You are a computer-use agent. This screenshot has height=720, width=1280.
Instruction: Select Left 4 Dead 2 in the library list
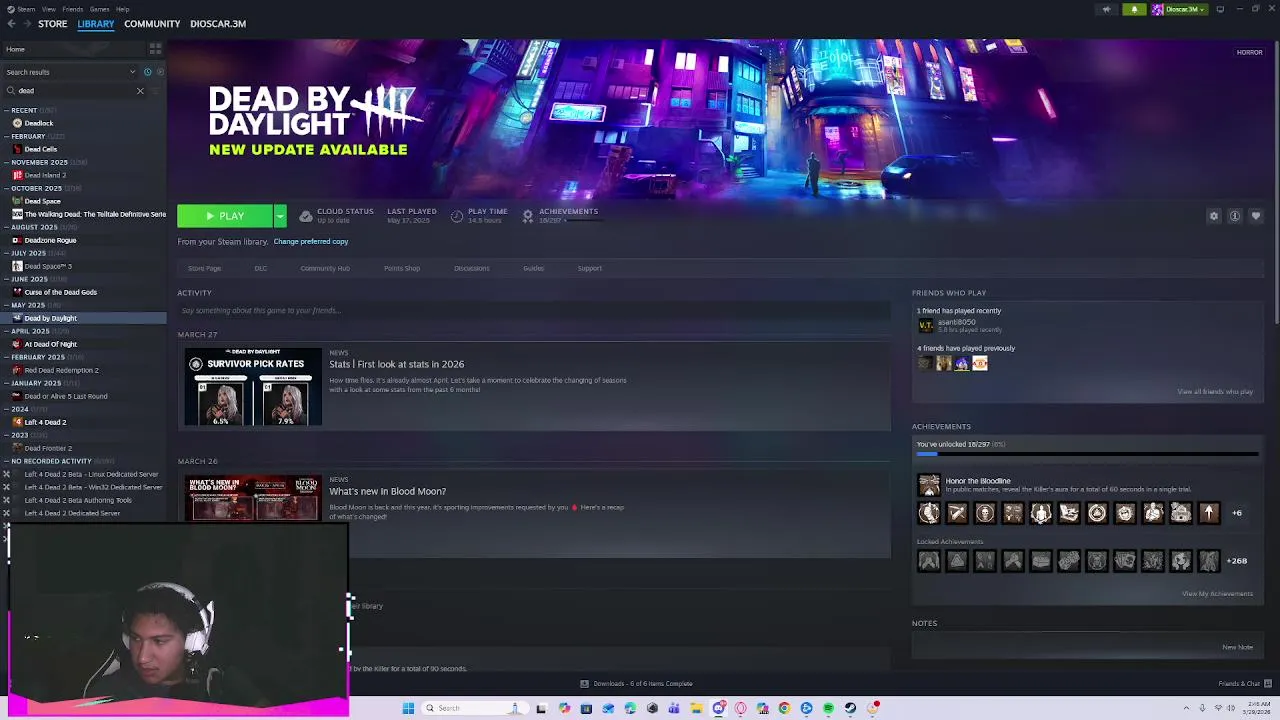pyautogui.click(x=45, y=423)
